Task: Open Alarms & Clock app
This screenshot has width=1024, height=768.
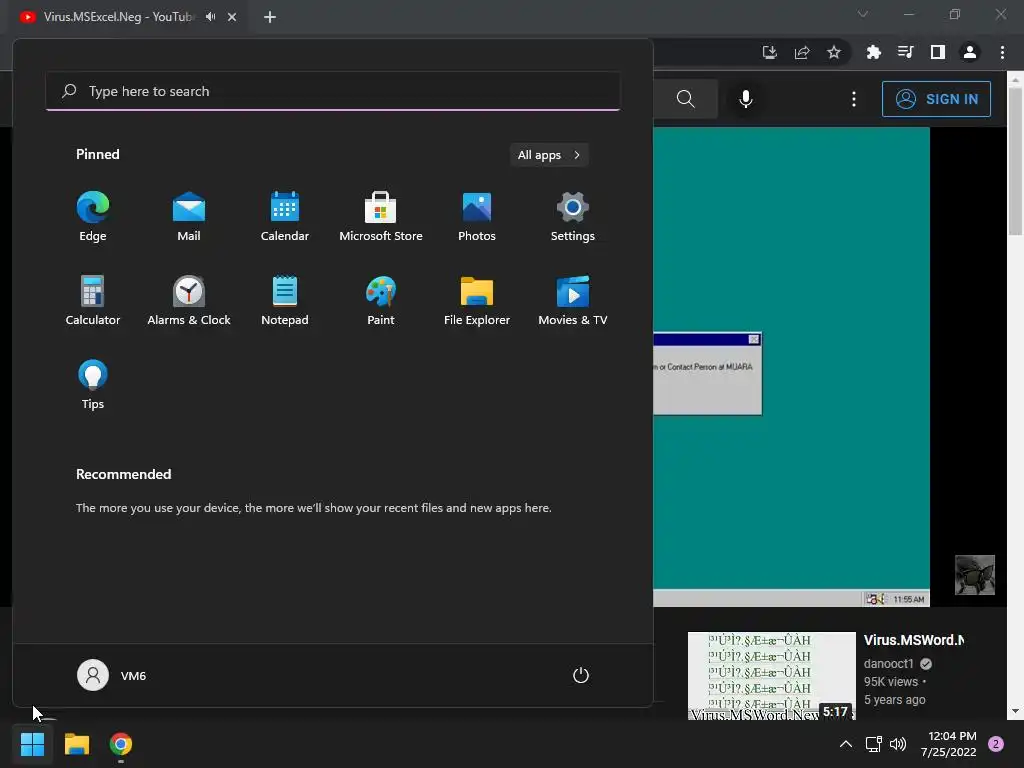Action: [x=189, y=300]
